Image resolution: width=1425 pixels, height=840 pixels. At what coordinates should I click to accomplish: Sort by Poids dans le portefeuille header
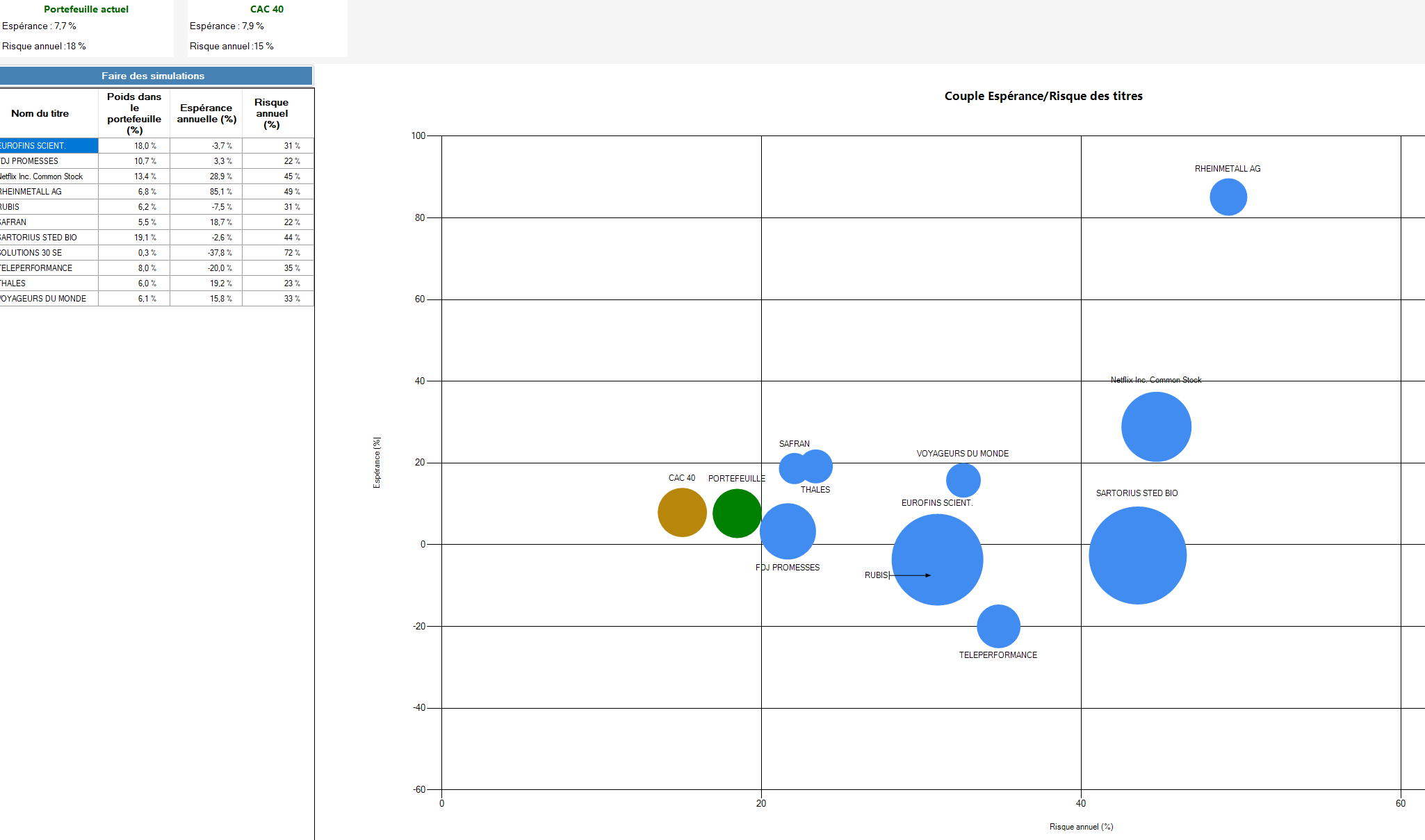click(134, 113)
